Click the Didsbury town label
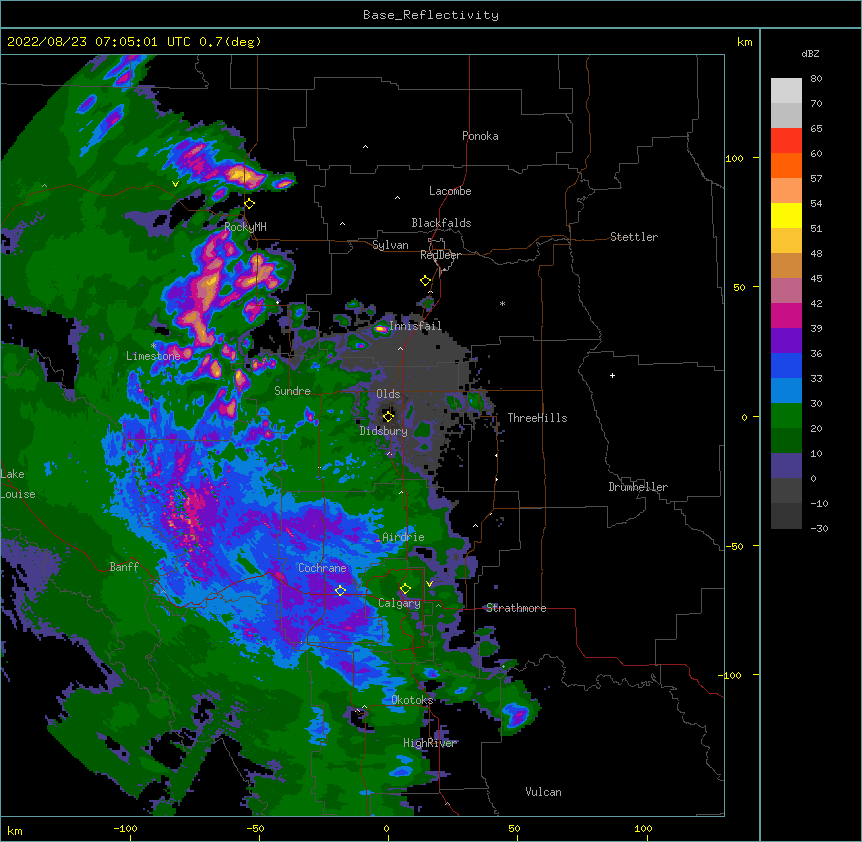Viewport: 862px width, 842px height. 384,431
